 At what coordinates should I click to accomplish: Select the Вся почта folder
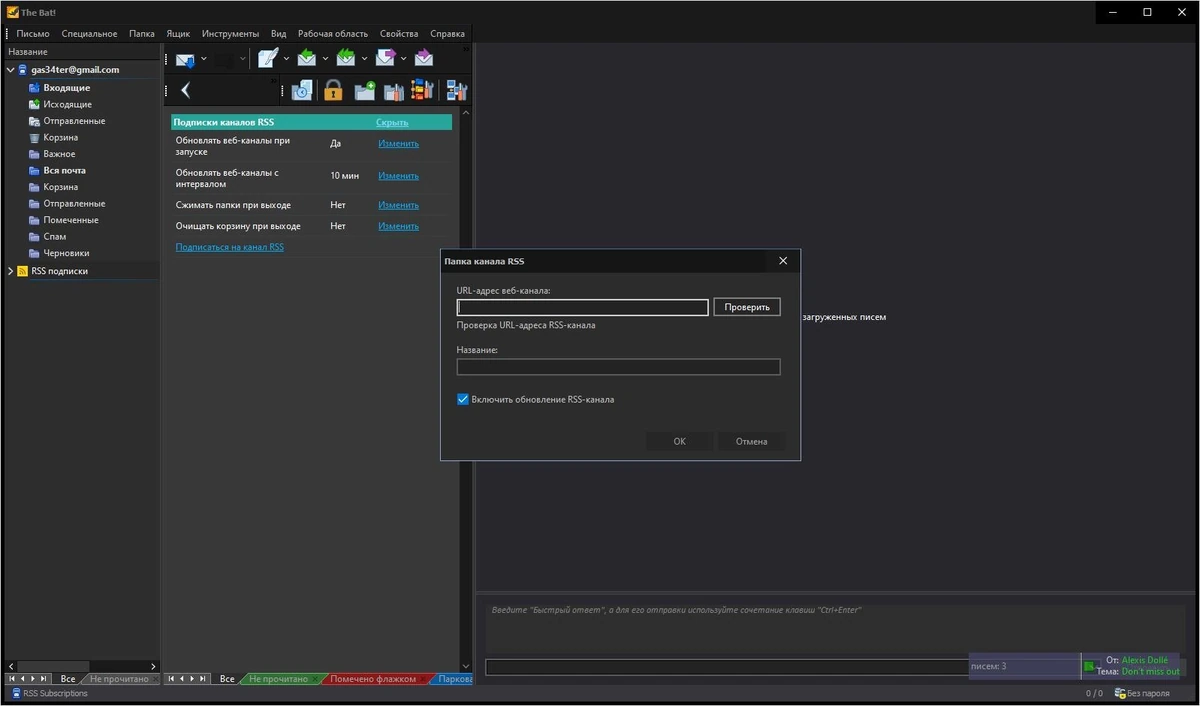(x=64, y=170)
